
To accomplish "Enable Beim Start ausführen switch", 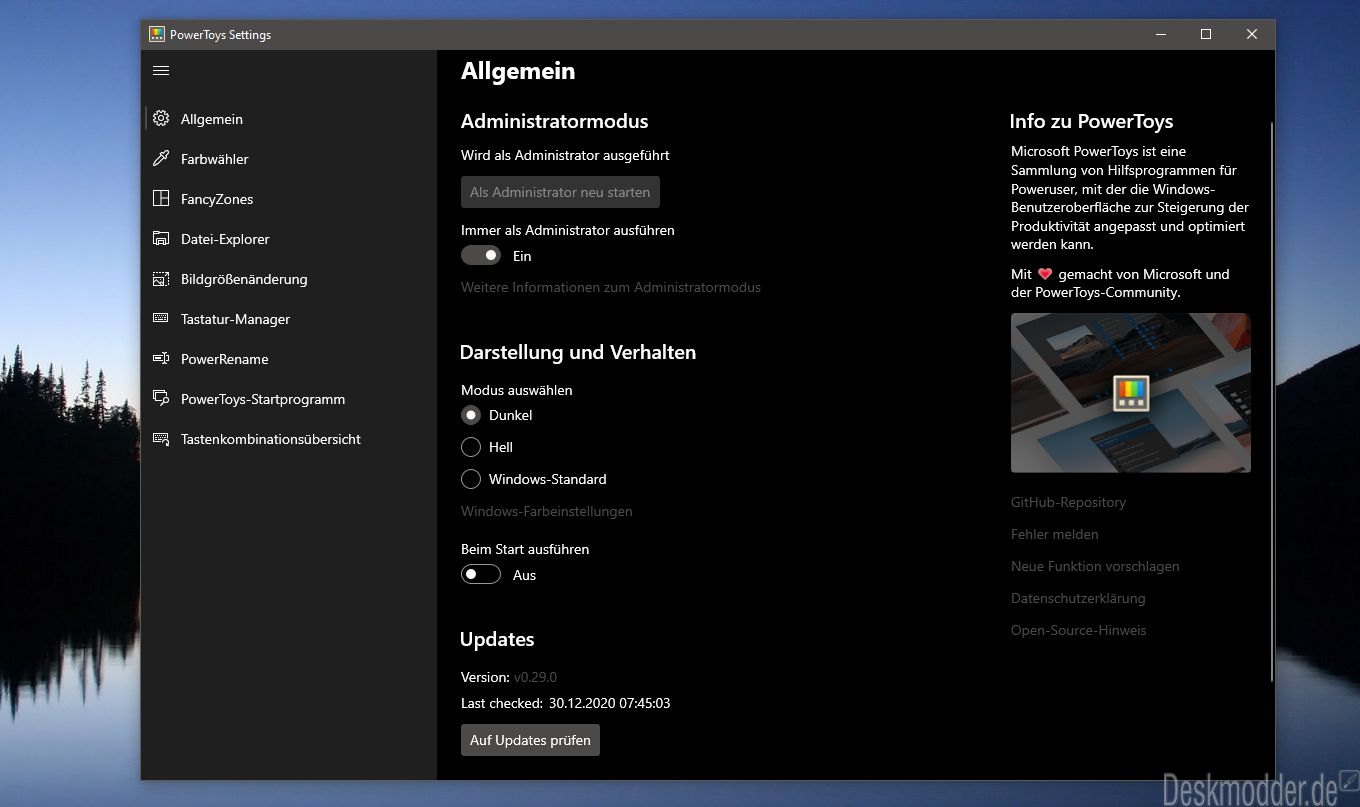I will point(481,575).
